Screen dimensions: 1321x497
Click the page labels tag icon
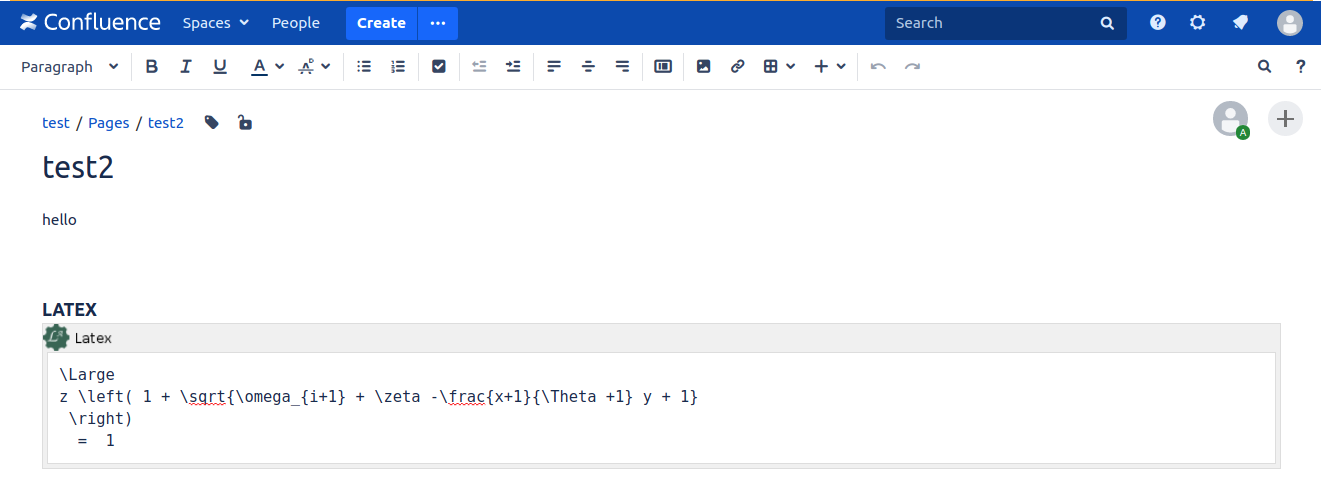(212, 123)
